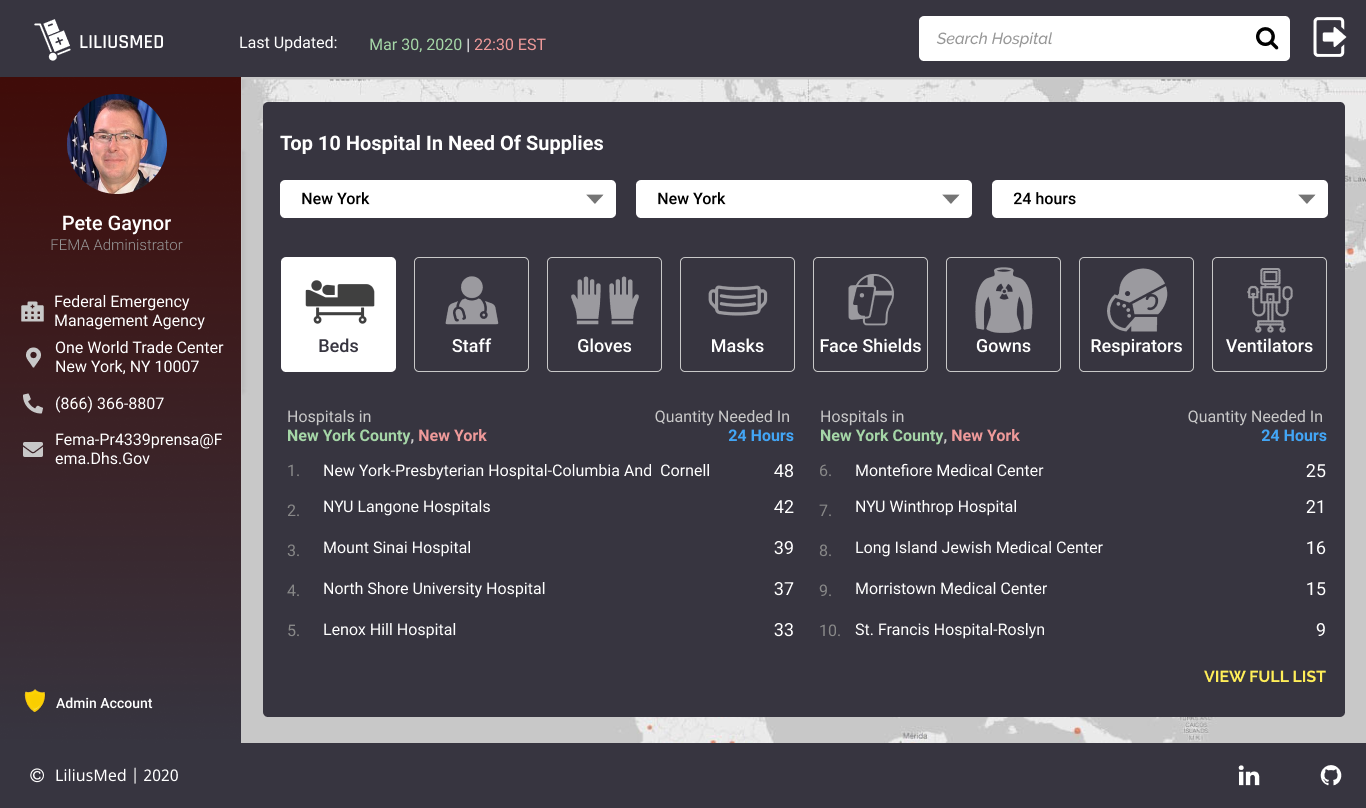Click the One World Trade Center address
The width and height of the screenshot is (1366, 808).
coord(139,357)
